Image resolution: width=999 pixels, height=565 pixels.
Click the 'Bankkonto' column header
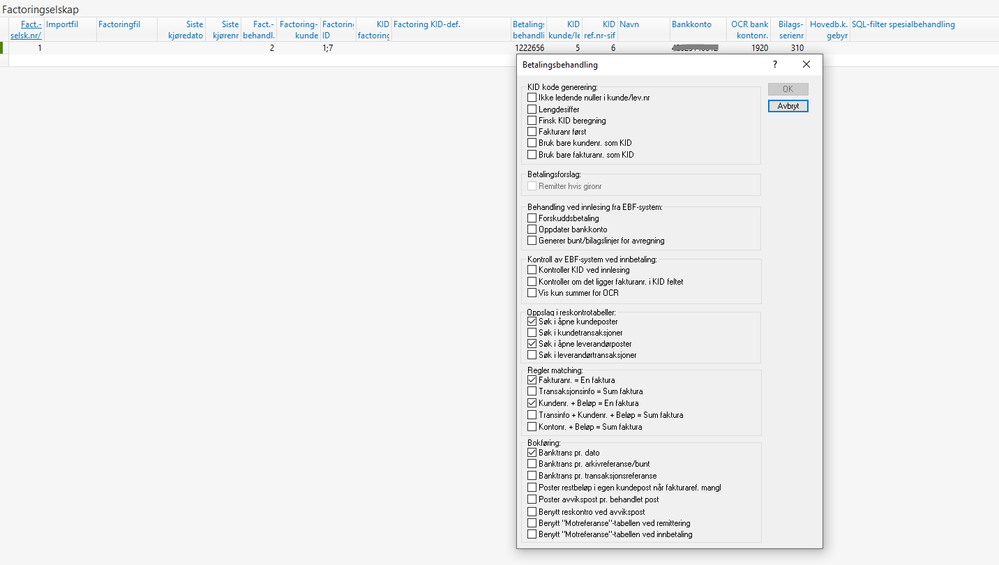693,24
